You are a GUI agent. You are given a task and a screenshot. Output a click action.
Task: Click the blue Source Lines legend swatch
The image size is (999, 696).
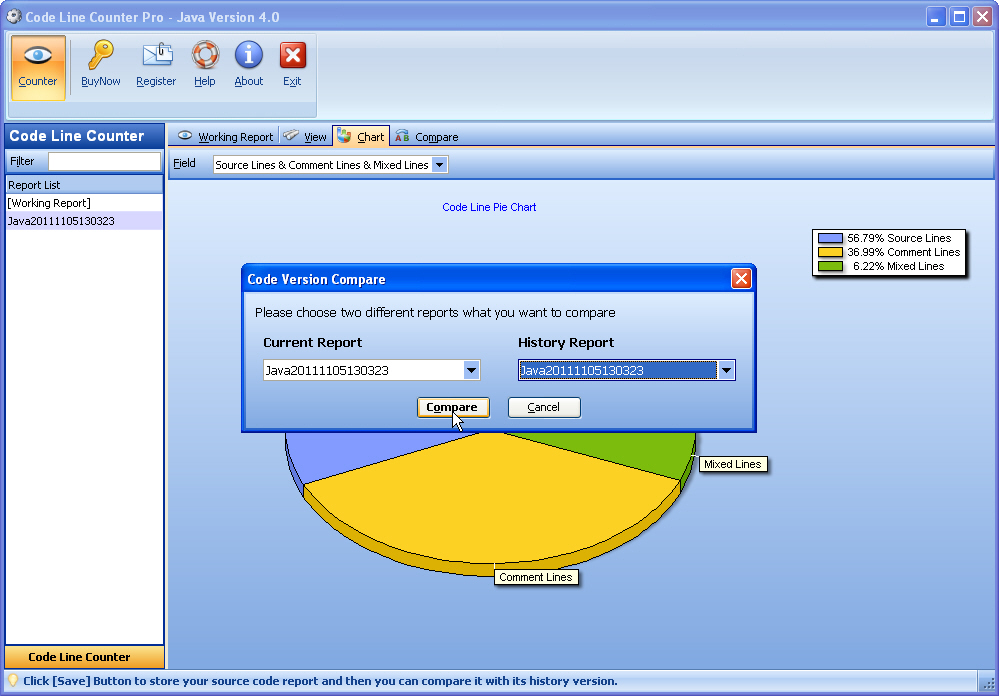pyautogui.click(x=830, y=238)
